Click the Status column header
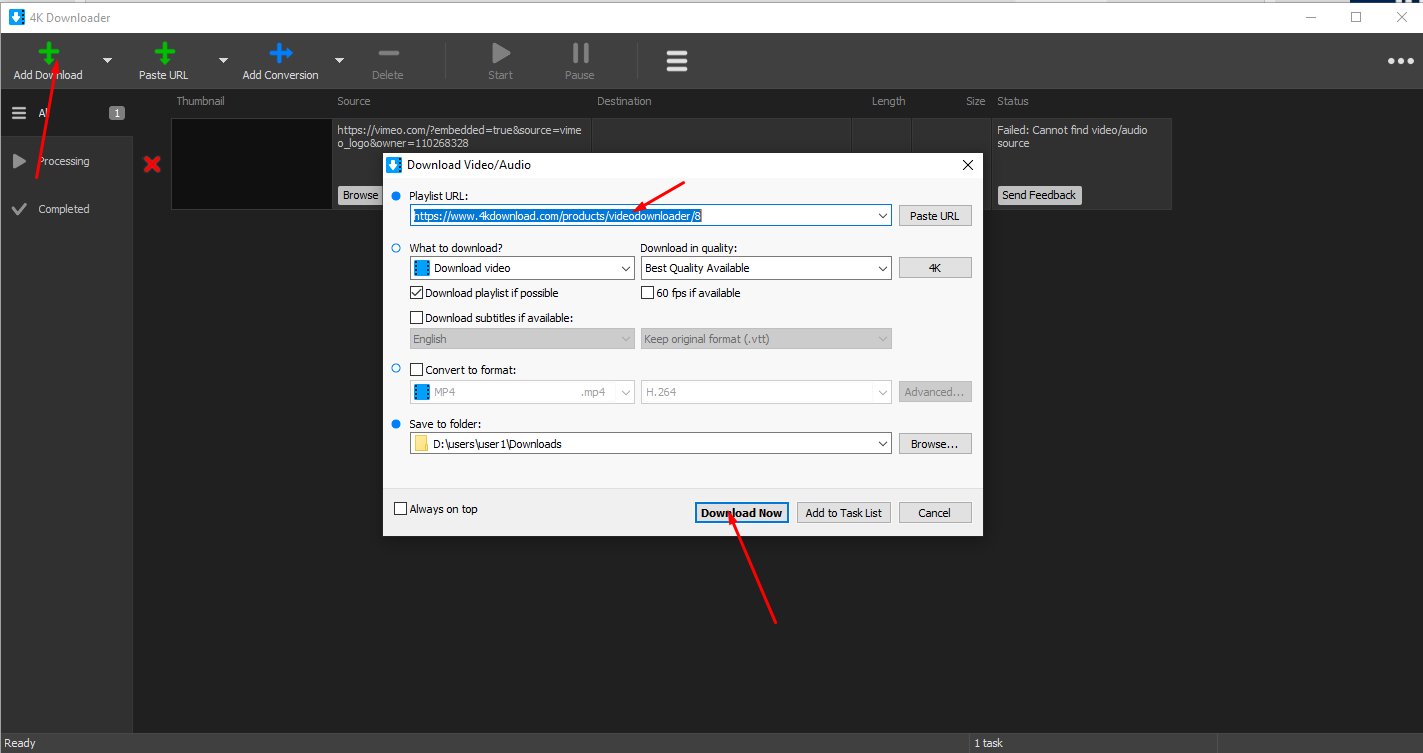 click(x=1013, y=101)
